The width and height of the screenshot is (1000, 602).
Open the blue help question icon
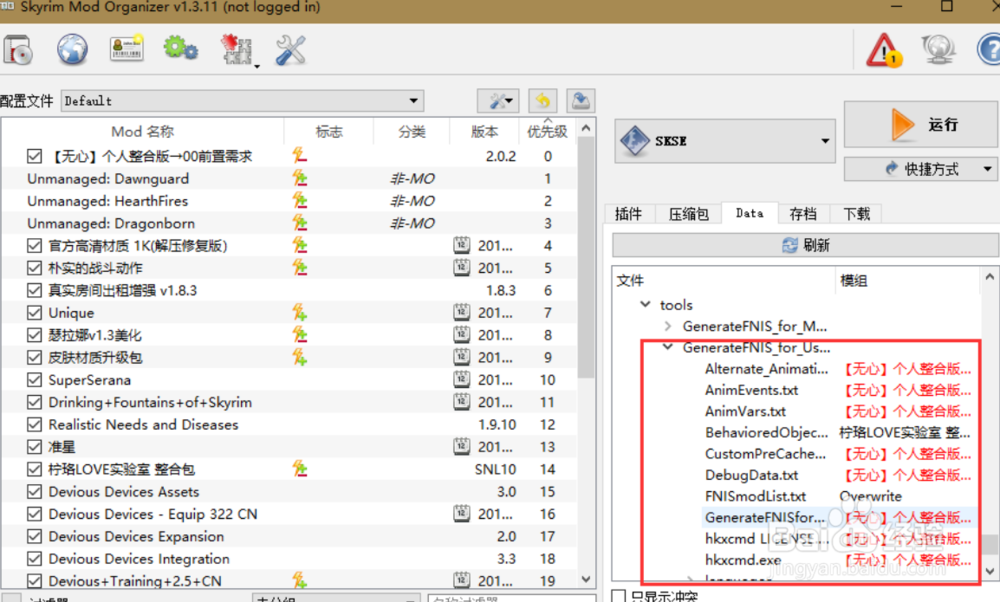pos(989,50)
